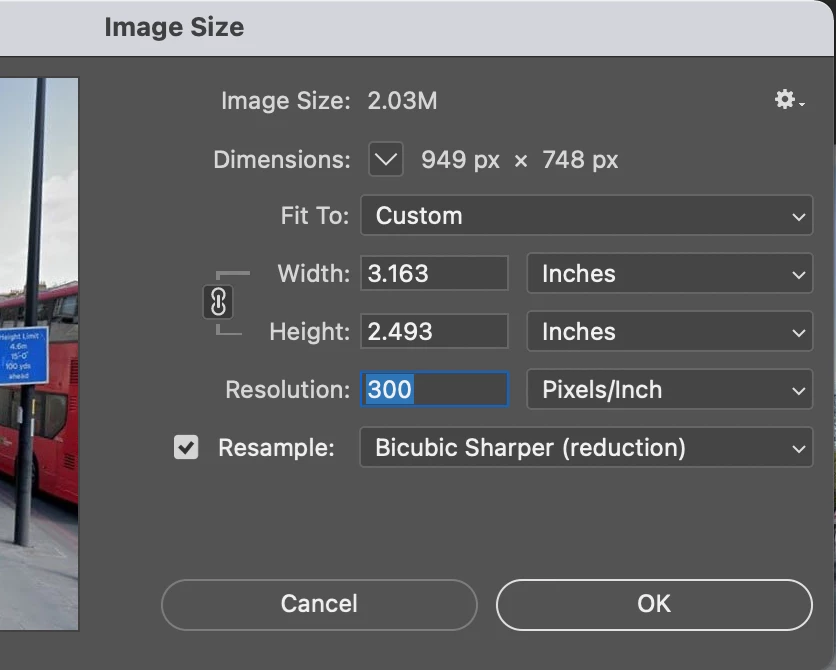Click the Height value field
This screenshot has height=670, width=836.
coord(434,332)
